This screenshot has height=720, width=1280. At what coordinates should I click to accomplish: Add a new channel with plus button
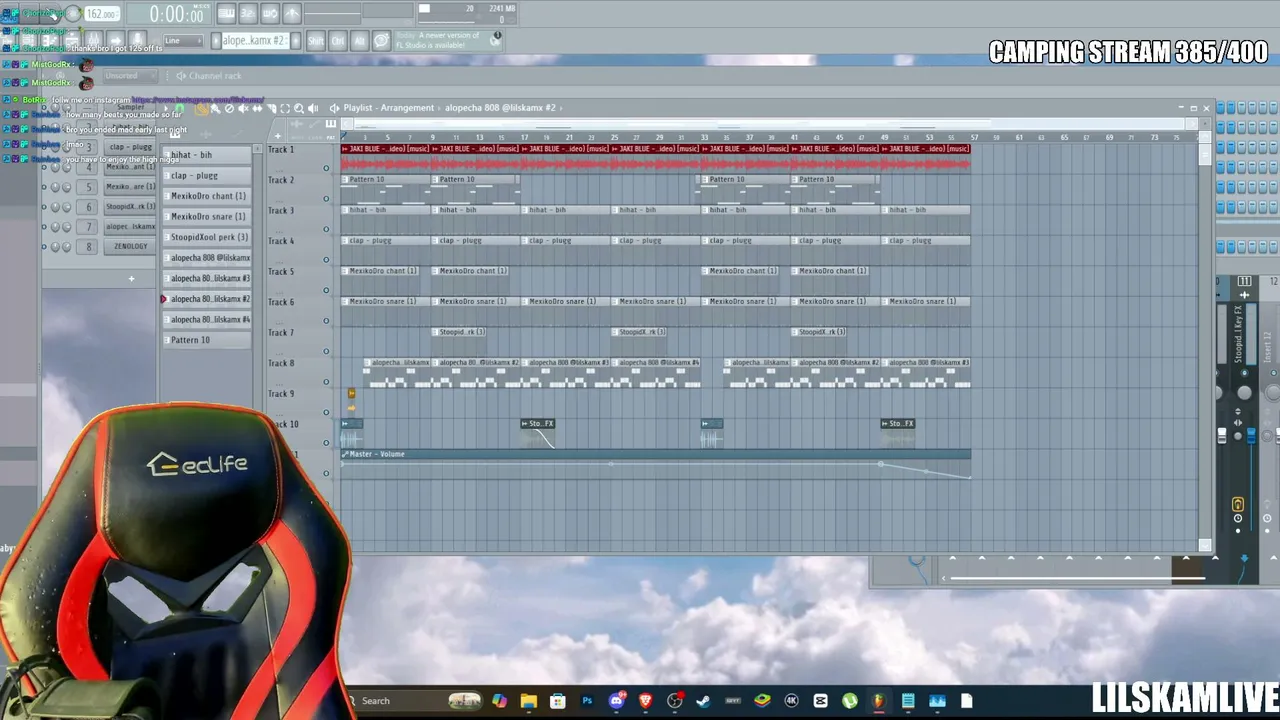tap(131, 279)
